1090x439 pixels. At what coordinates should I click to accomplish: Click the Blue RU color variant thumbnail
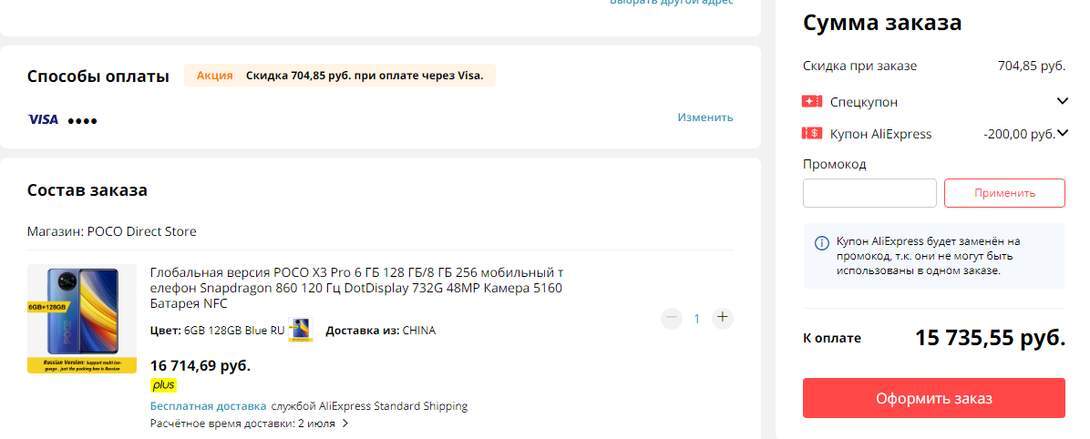(301, 330)
